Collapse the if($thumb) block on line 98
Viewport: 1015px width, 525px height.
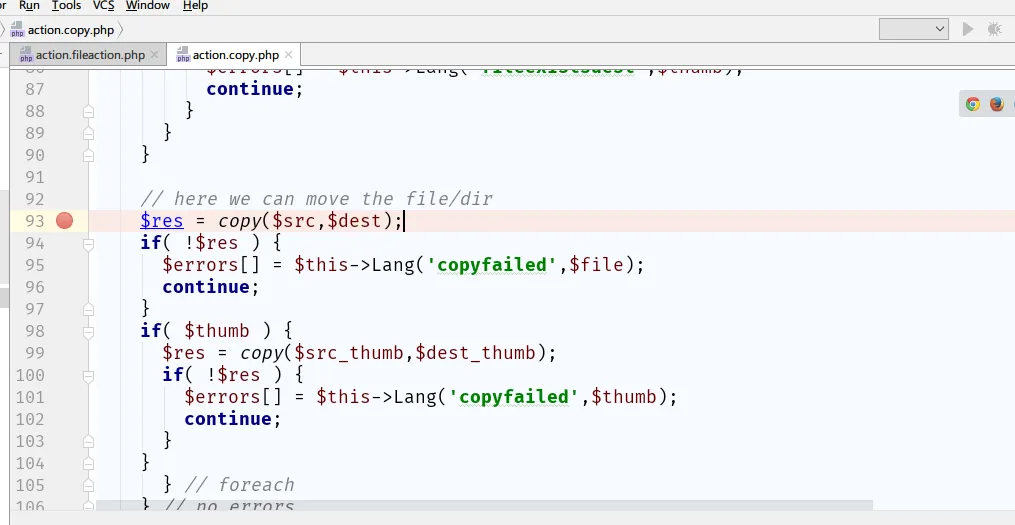[88, 331]
